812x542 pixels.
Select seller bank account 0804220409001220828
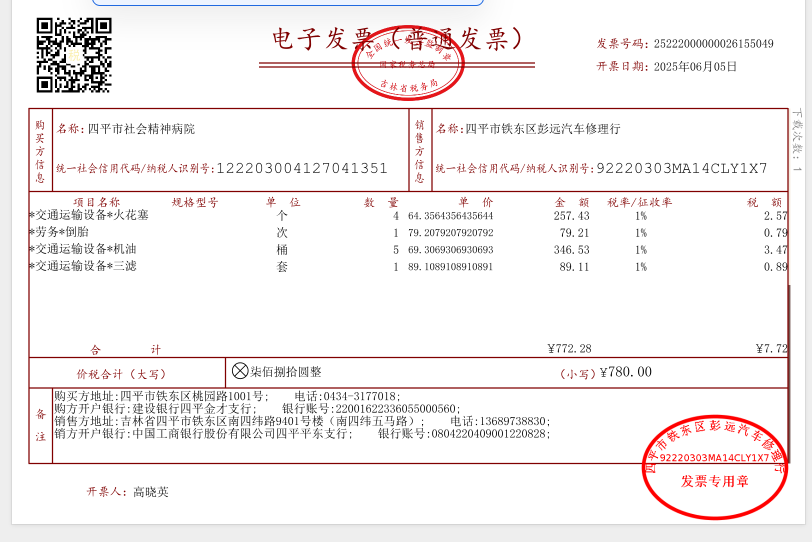[x=489, y=434]
